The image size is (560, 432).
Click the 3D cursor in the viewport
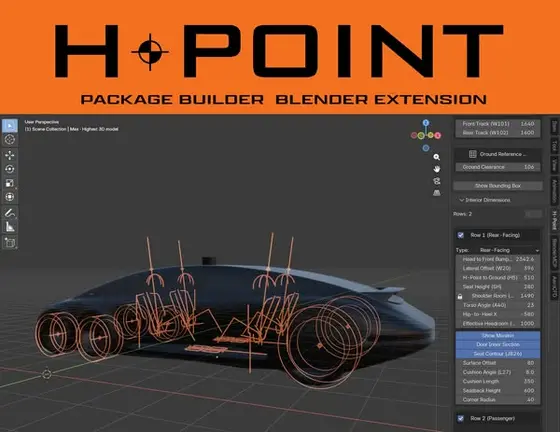47,374
